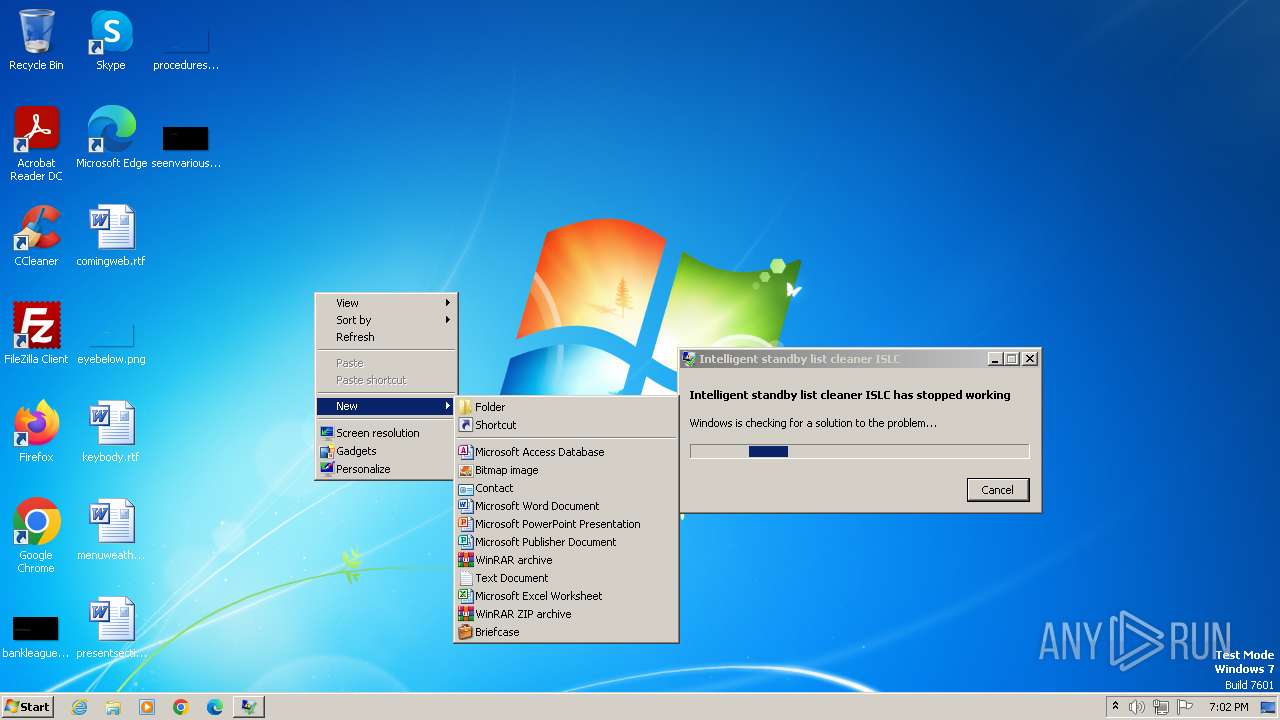This screenshot has width=1280, height=720.
Task: Click the network tray icon
Action: coord(1161,707)
